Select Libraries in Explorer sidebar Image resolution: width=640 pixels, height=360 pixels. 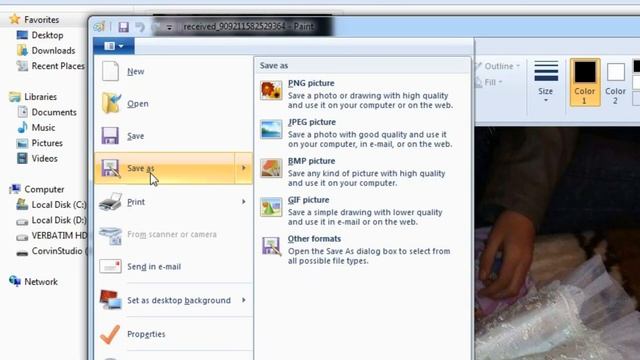pos(40,97)
